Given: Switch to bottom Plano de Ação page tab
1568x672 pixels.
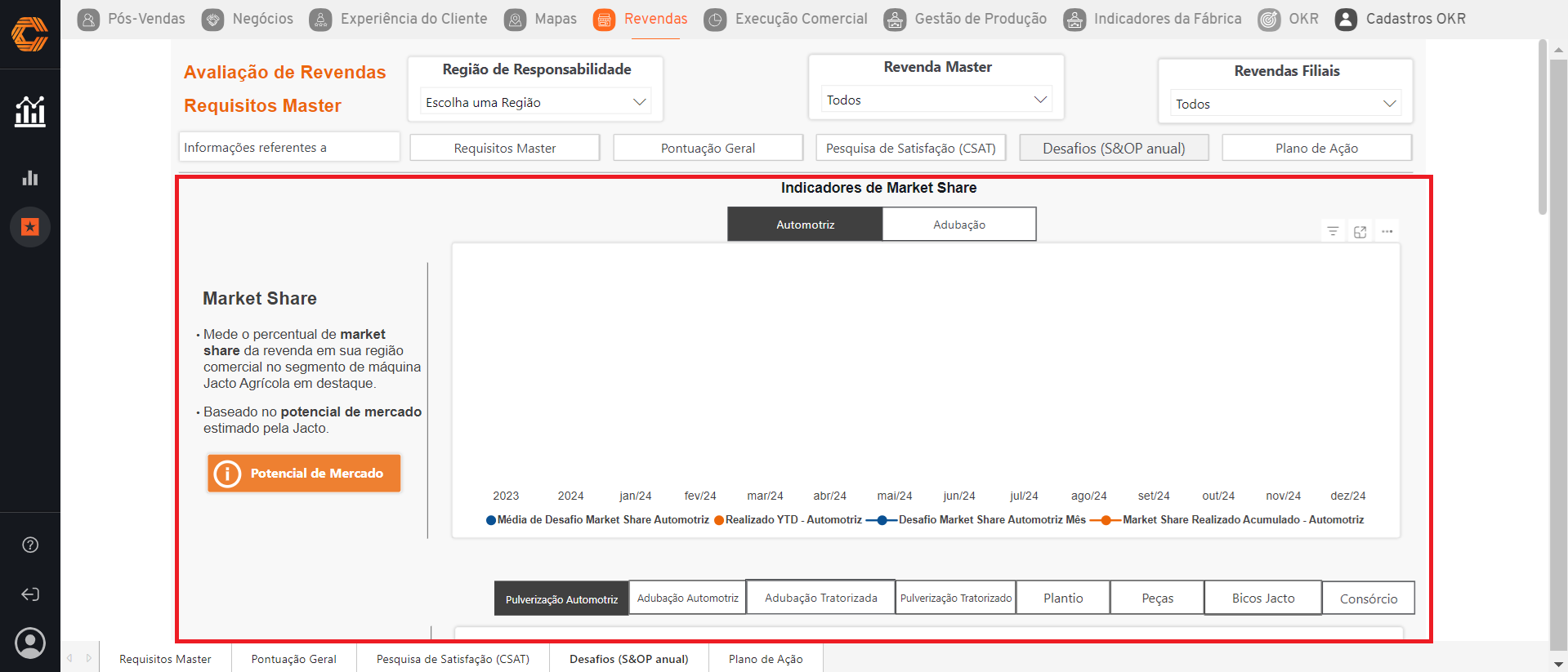Looking at the screenshot, I should click(766, 659).
